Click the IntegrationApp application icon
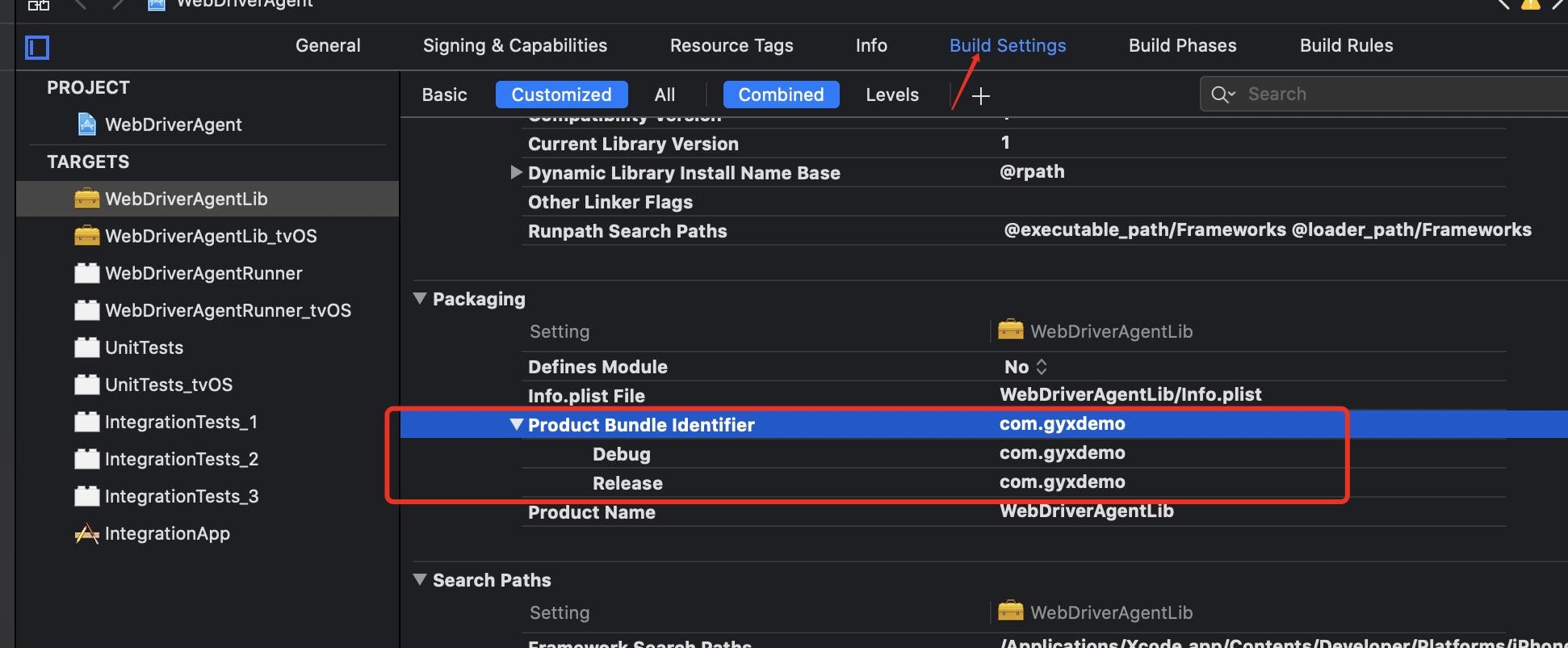Image resolution: width=1568 pixels, height=648 pixels. coord(86,533)
